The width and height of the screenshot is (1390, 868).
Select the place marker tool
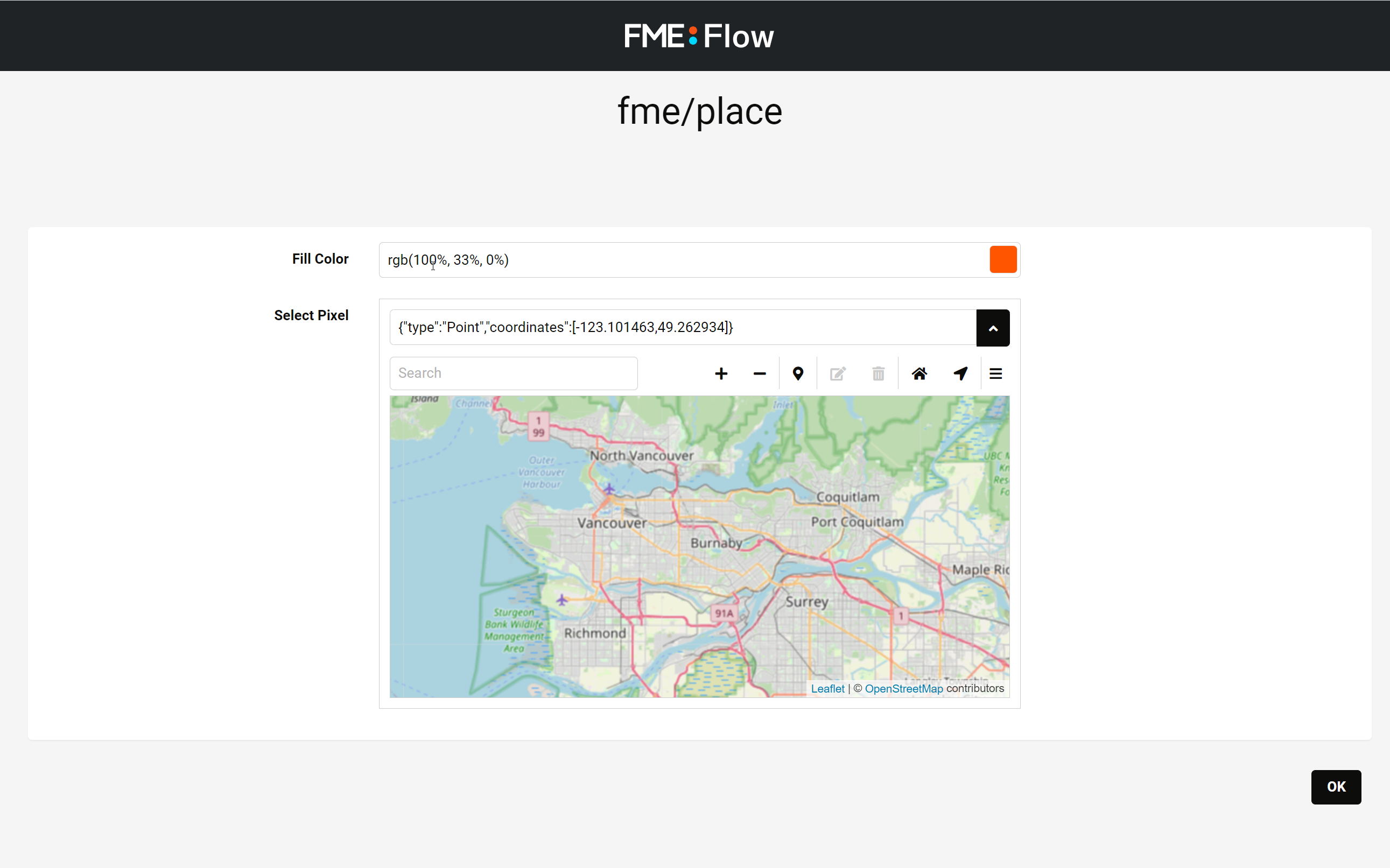point(798,373)
